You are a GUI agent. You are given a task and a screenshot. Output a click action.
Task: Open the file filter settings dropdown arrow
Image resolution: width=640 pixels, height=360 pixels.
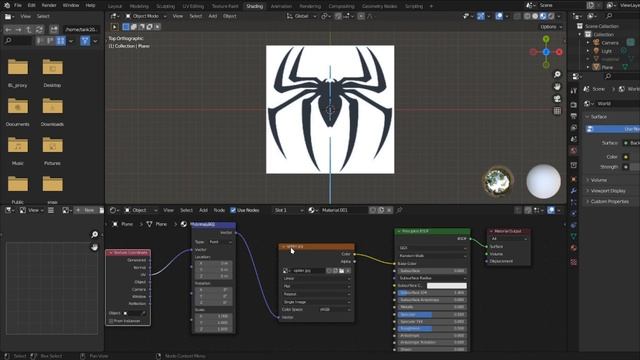pyautogui.click(x=95, y=41)
